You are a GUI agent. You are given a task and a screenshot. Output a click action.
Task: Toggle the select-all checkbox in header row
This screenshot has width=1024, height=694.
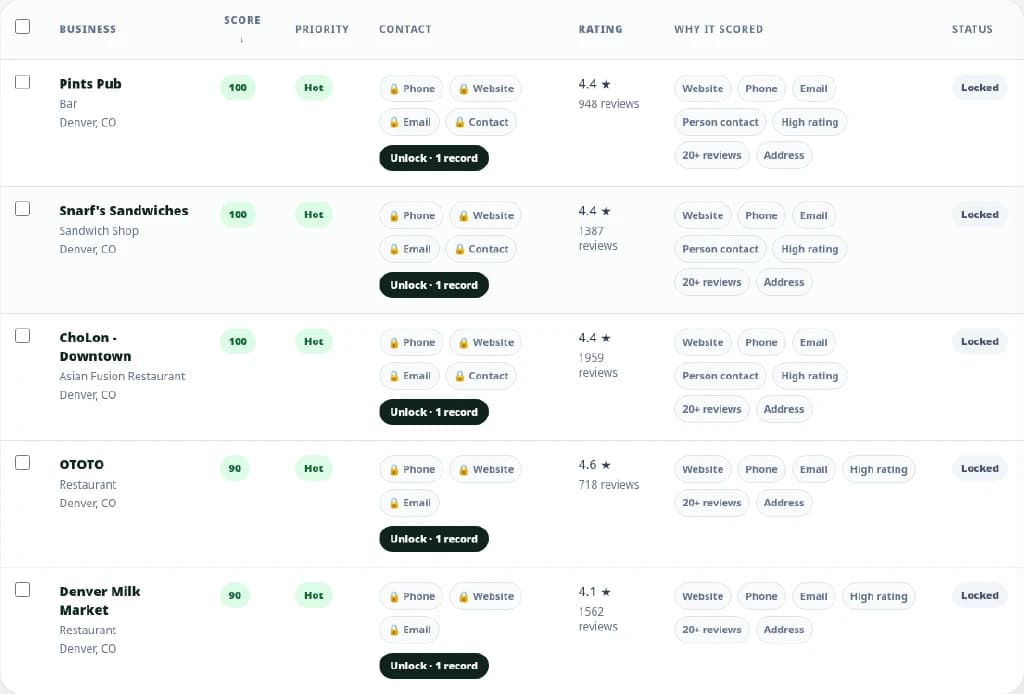pyautogui.click(x=22, y=26)
